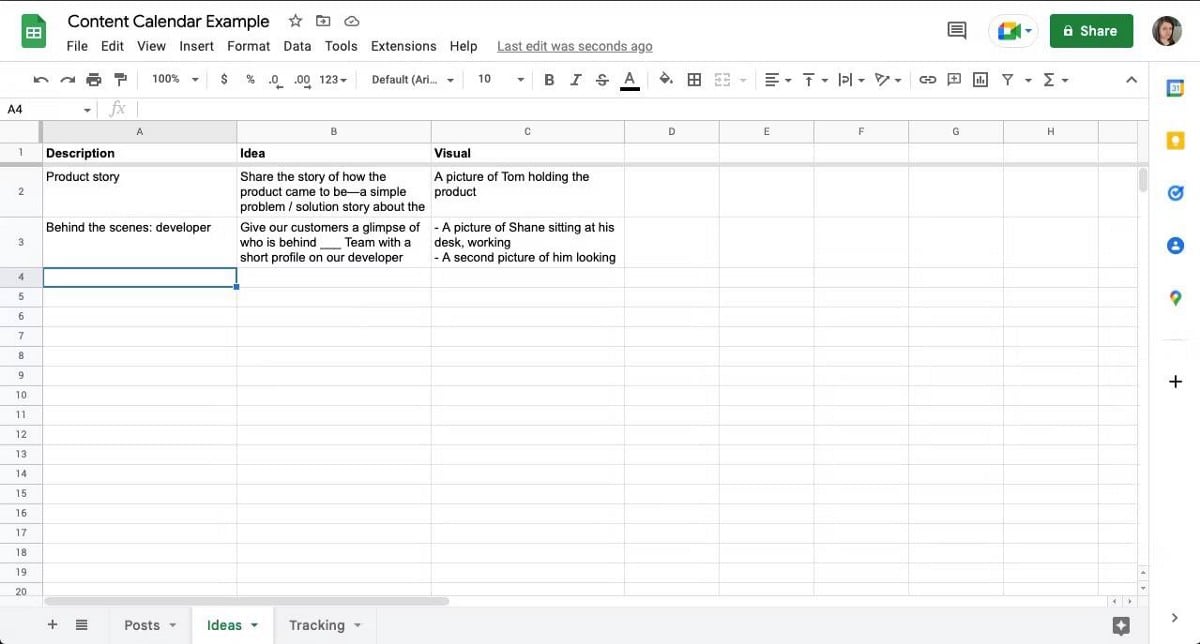Toggle strikethrough formatting
This screenshot has width=1200, height=644.
tap(601, 80)
